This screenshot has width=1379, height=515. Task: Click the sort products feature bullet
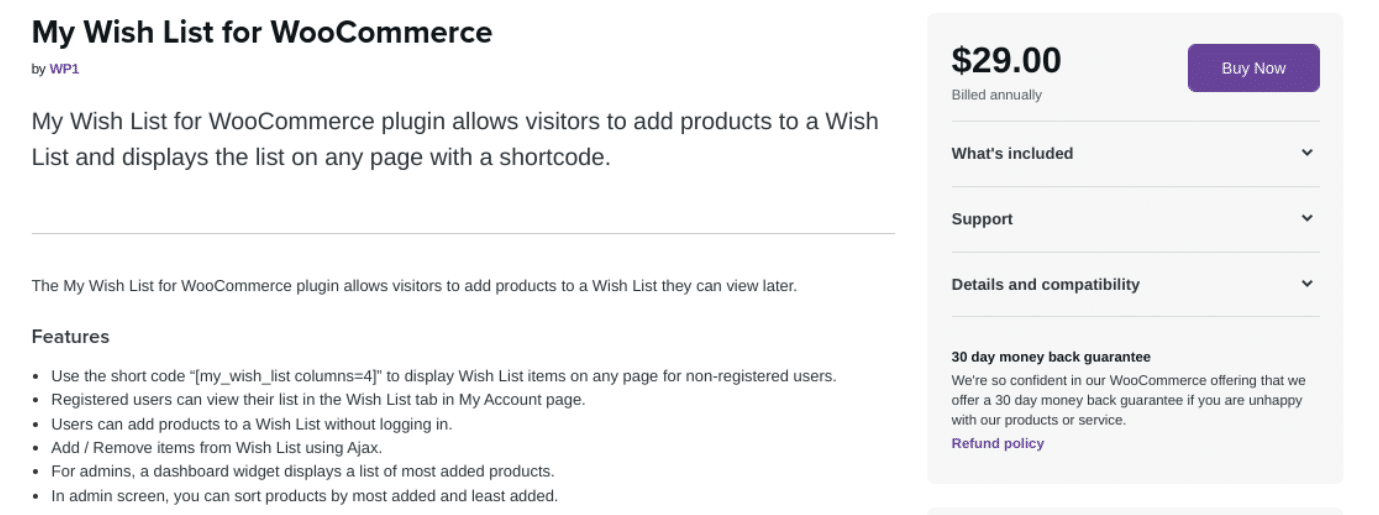point(304,495)
